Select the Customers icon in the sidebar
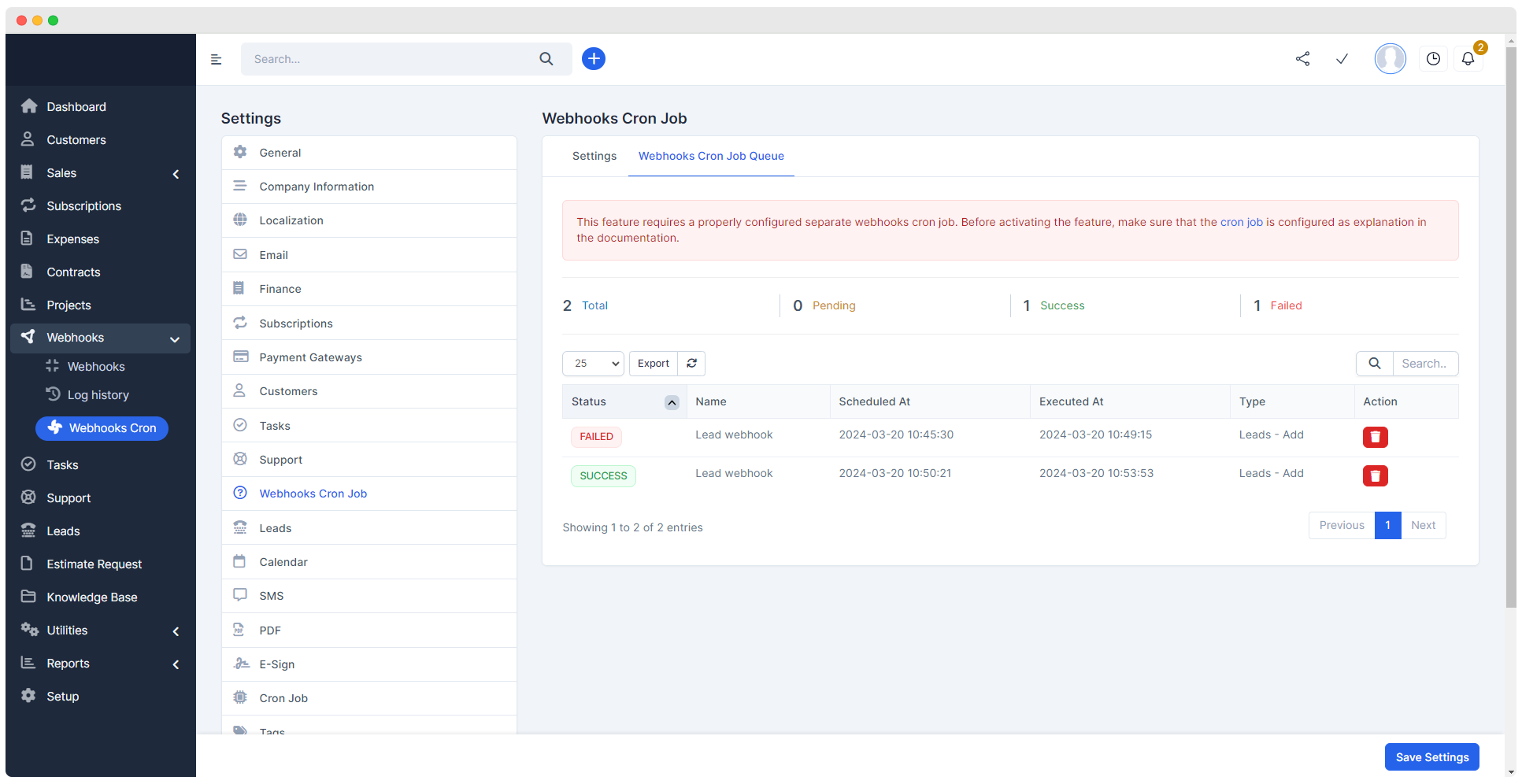 28,139
